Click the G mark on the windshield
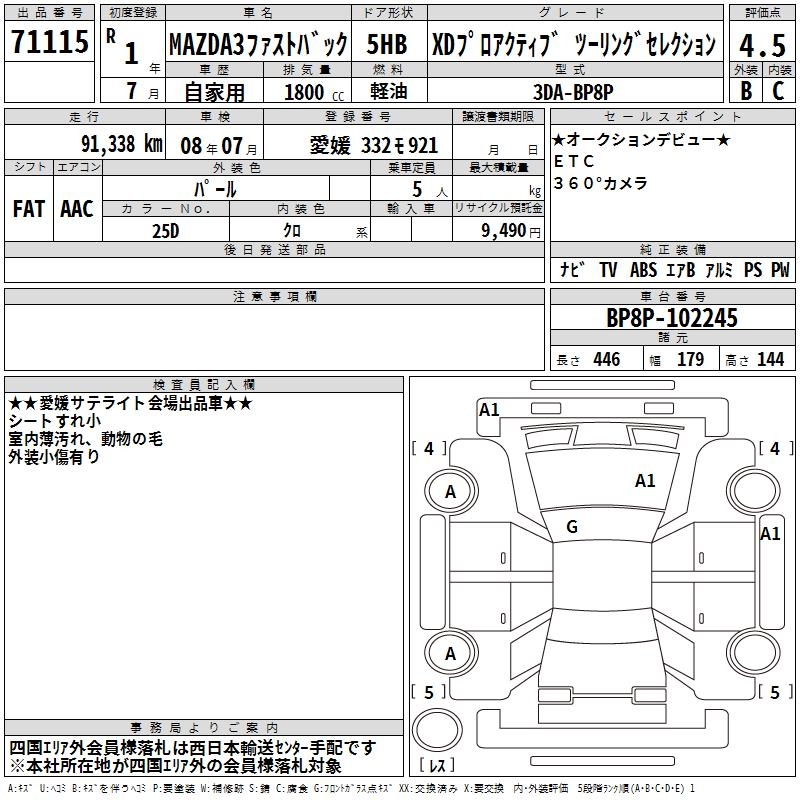The width and height of the screenshot is (800, 800). click(x=572, y=527)
